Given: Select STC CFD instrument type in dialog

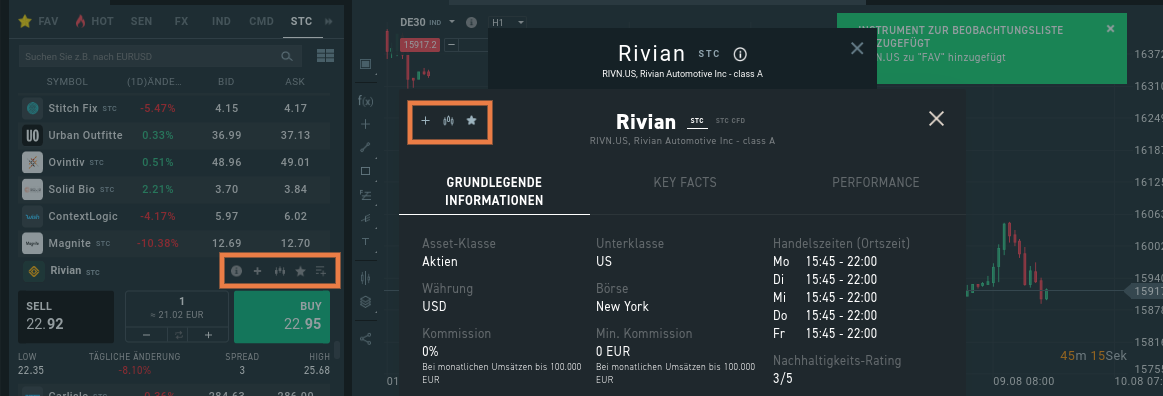Looking at the screenshot, I should pyautogui.click(x=730, y=121).
